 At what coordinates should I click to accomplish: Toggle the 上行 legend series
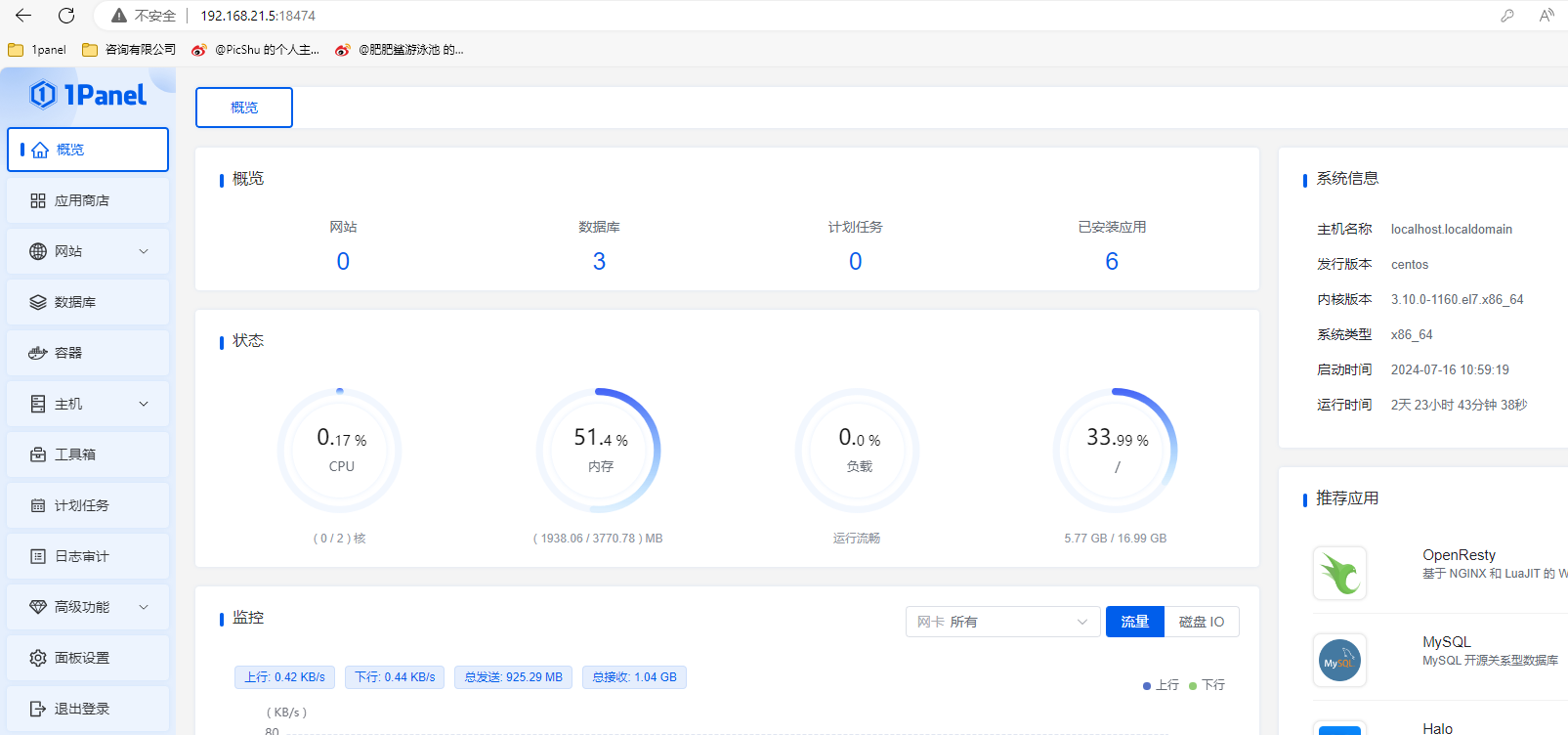click(x=1161, y=685)
